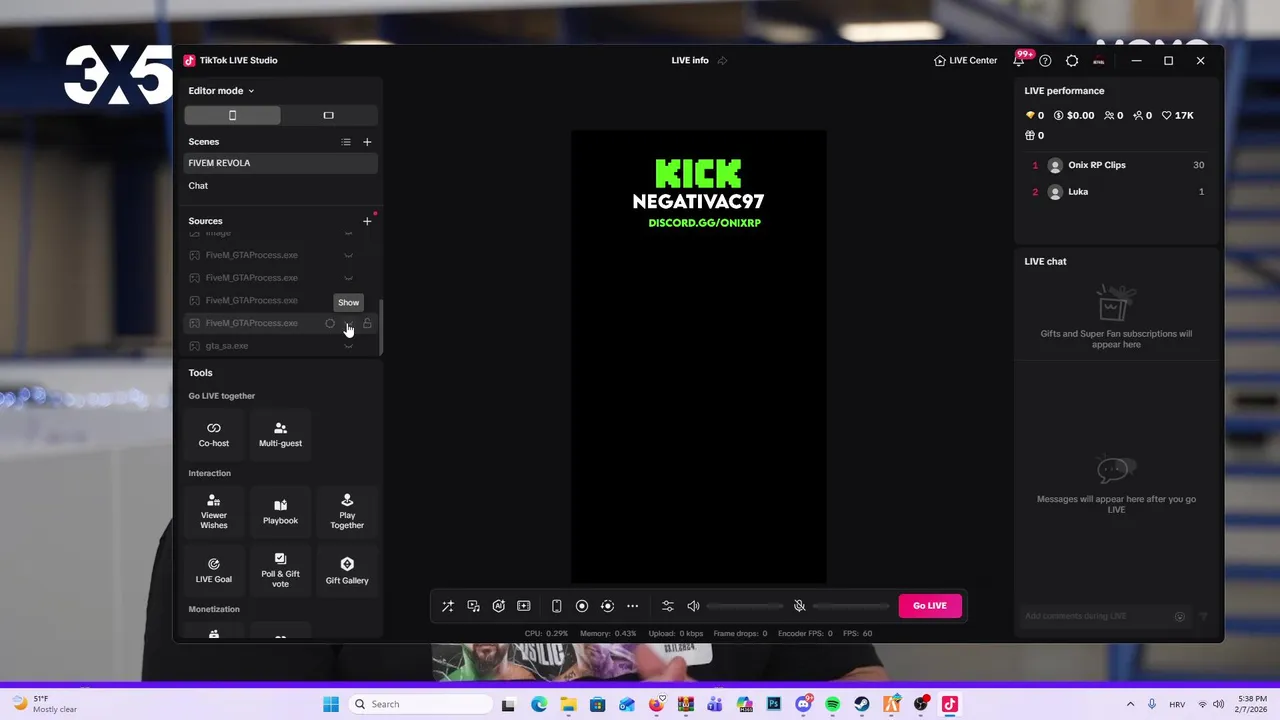Open the Play Together tool

347,511
